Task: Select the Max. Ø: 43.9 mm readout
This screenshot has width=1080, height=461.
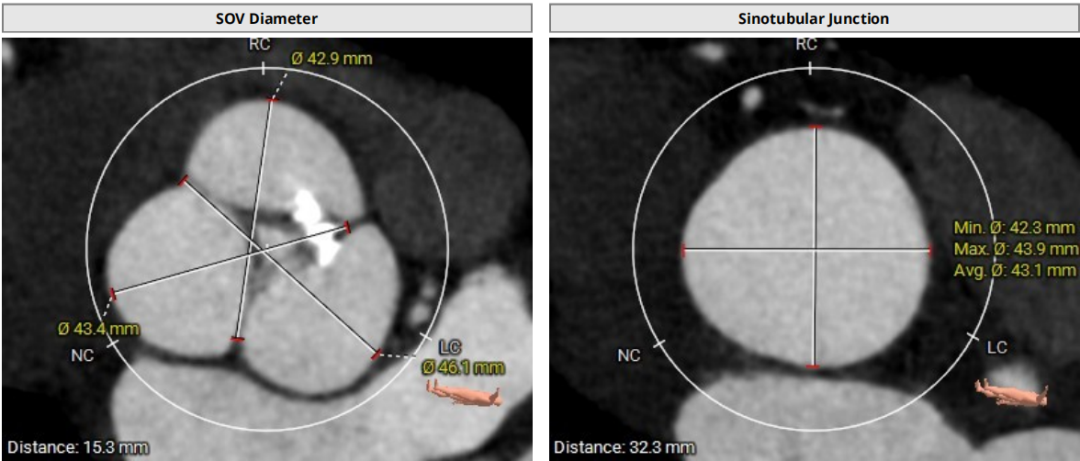Action: (1015, 248)
